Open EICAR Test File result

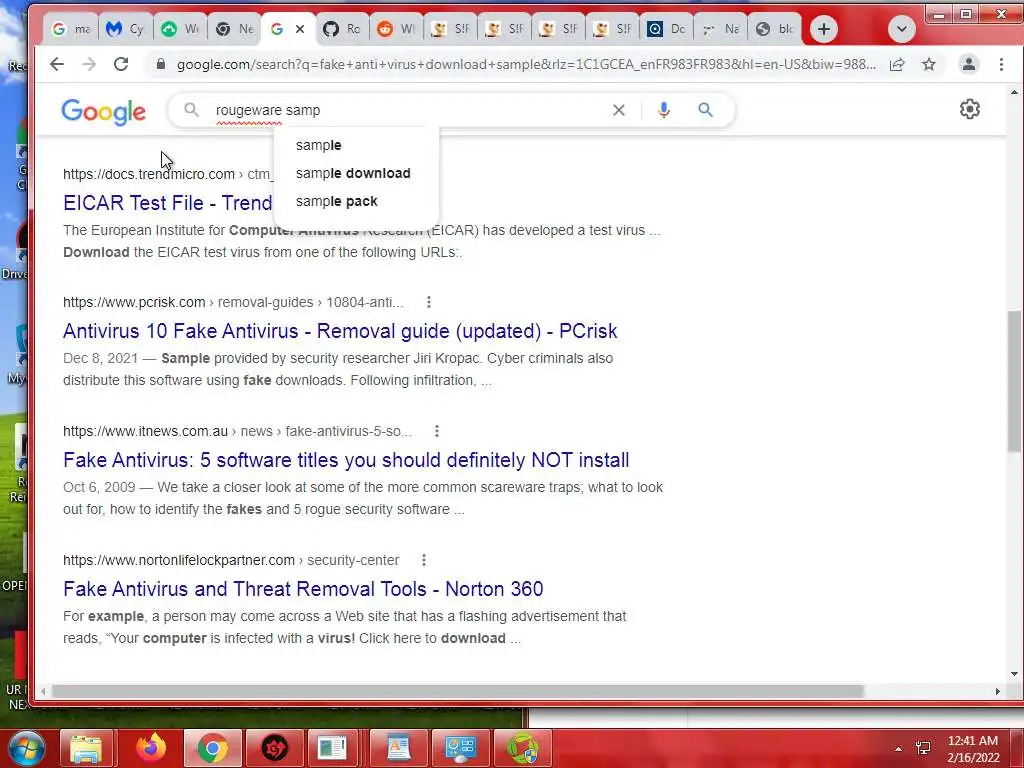tap(167, 202)
